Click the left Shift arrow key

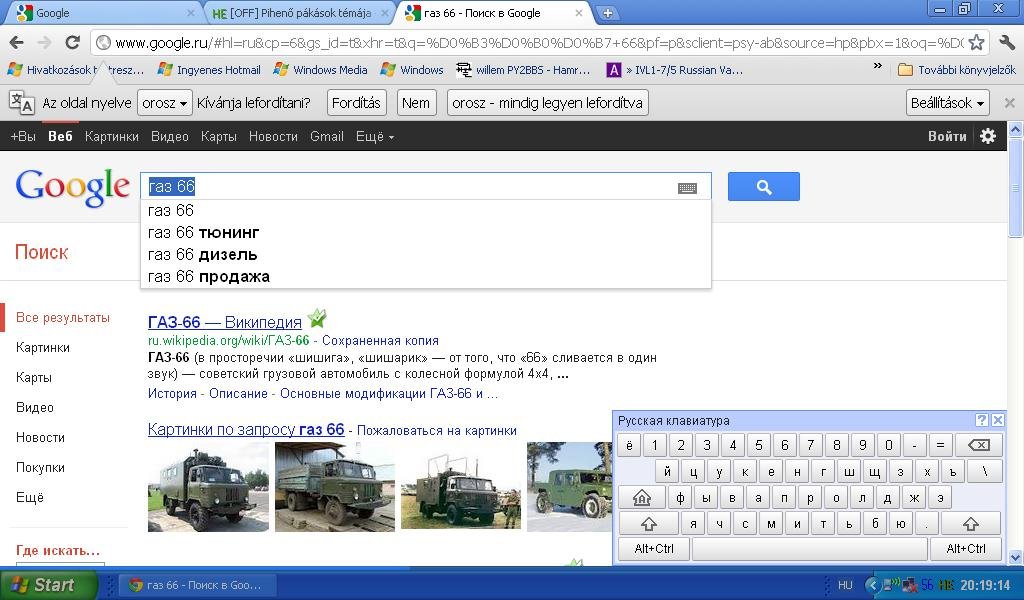pos(648,523)
